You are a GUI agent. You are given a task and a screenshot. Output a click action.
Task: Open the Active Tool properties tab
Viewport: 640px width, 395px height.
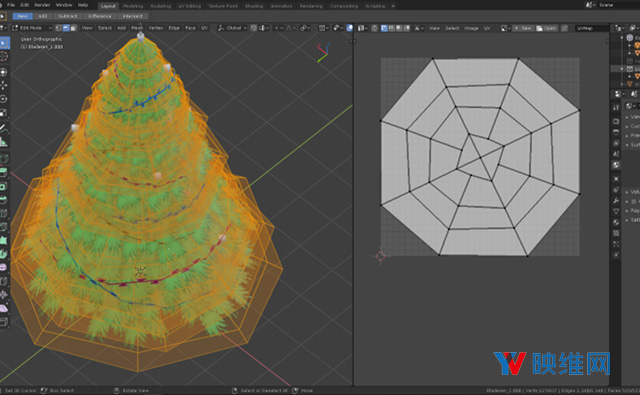[x=616, y=107]
